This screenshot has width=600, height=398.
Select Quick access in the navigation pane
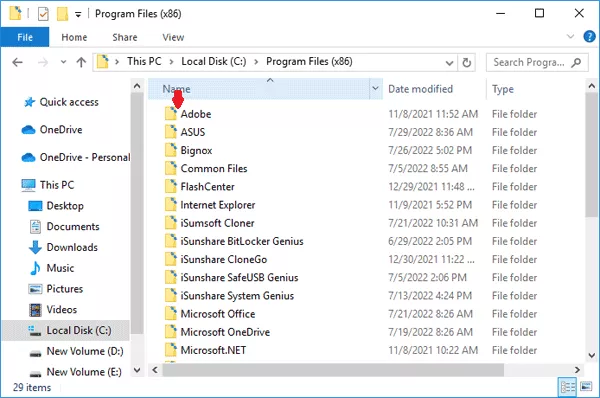(x=69, y=102)
